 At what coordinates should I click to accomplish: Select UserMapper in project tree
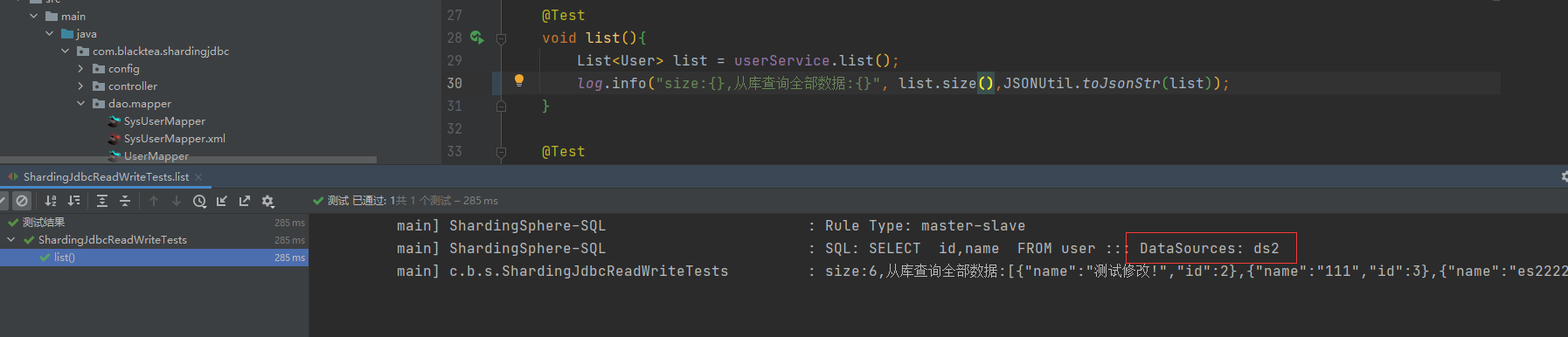click(x=156, y=155)
